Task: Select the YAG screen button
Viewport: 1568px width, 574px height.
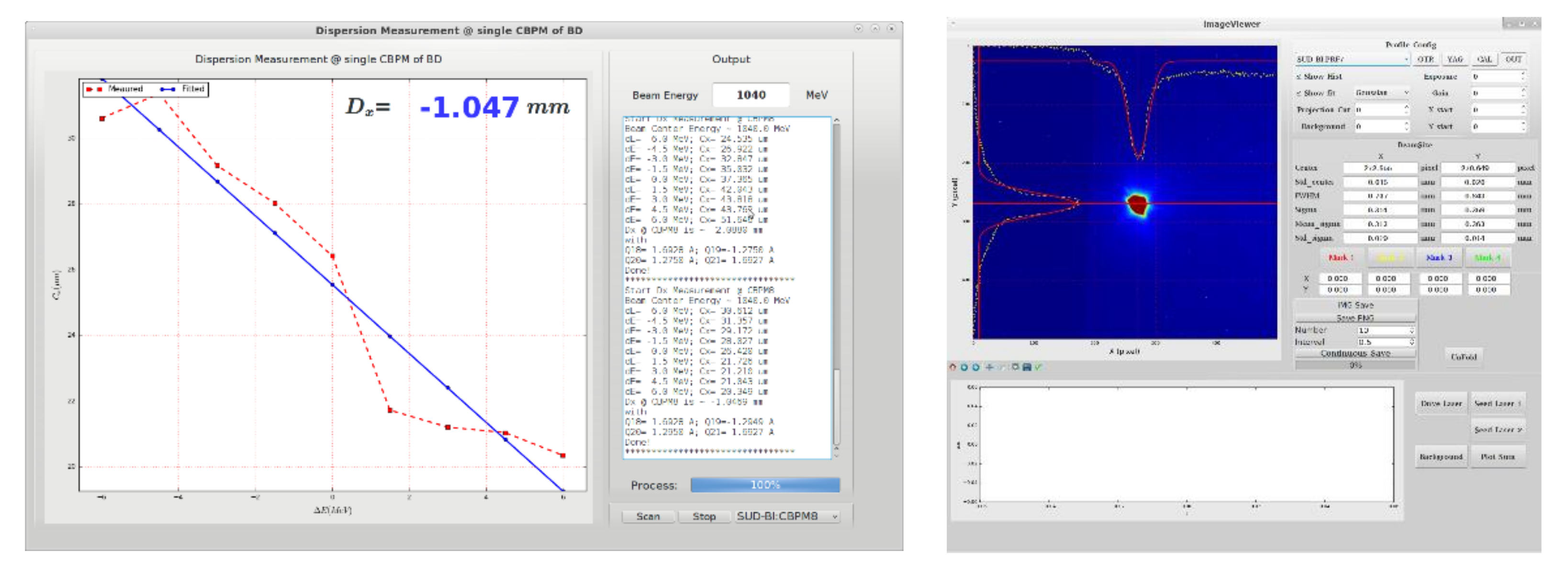Action: click(x=1455, y=59)
